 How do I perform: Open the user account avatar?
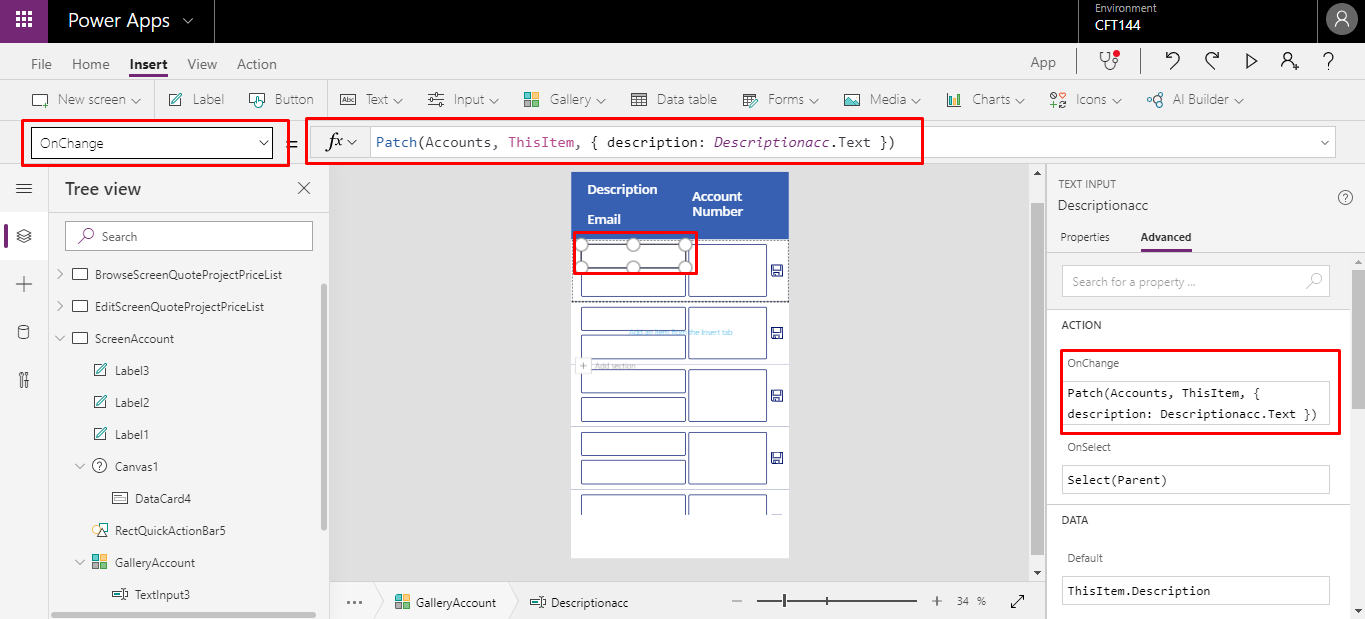click(x=1341, y=20)
